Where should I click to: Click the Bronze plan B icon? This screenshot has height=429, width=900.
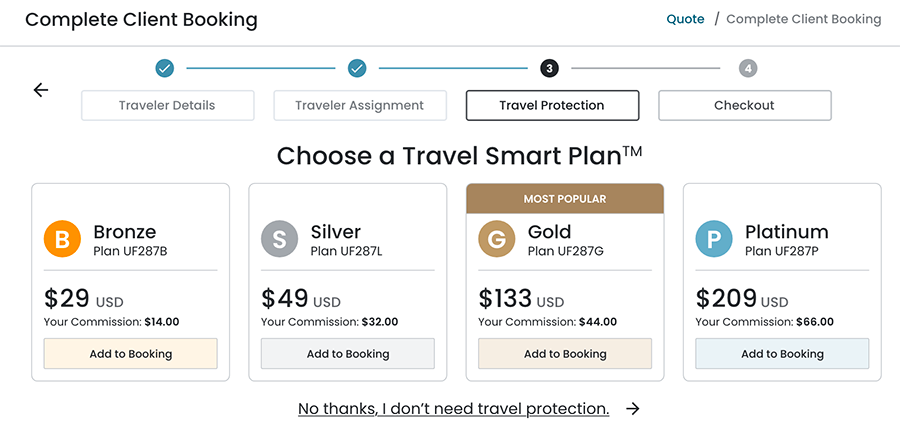[62, 240]
